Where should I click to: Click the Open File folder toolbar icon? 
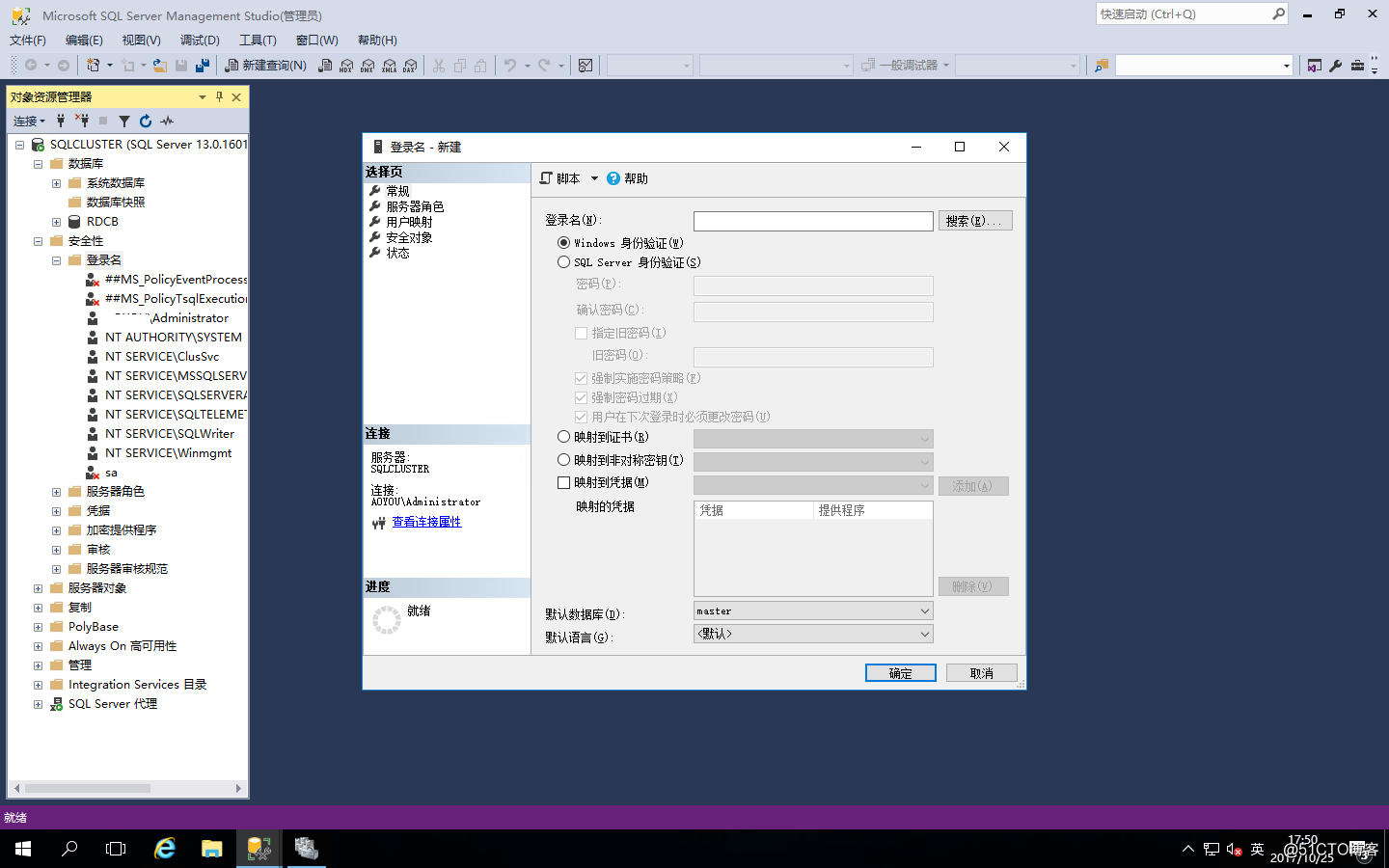(x=160, y=66)
